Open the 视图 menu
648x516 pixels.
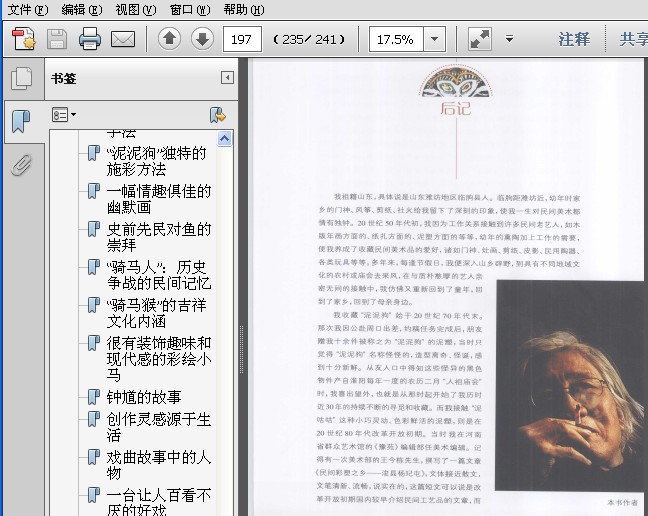[x=136, y=9]
